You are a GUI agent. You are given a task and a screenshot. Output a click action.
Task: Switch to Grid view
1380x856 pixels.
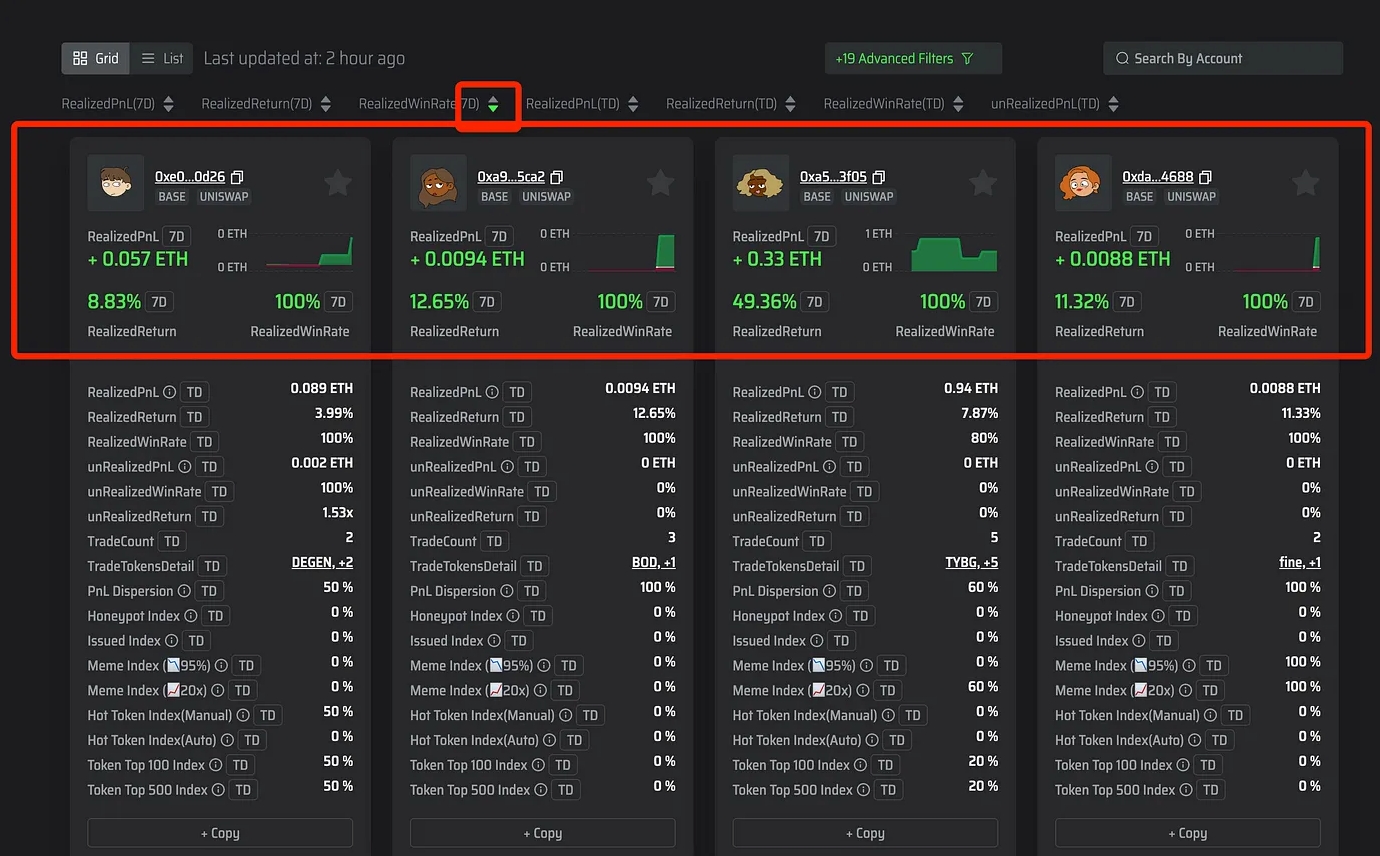pos(96,59)
